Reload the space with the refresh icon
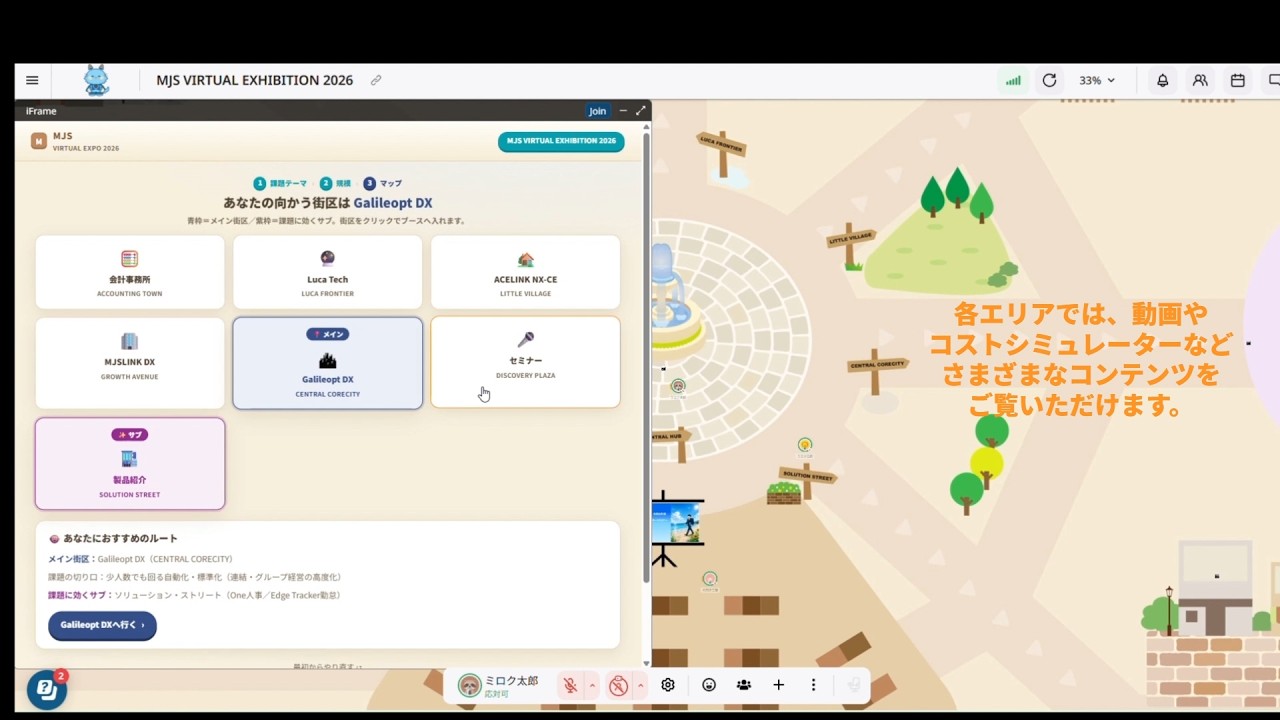The width and height of the screenshot is (1280, 720). pyautogui.click(x=1049, y=80)
